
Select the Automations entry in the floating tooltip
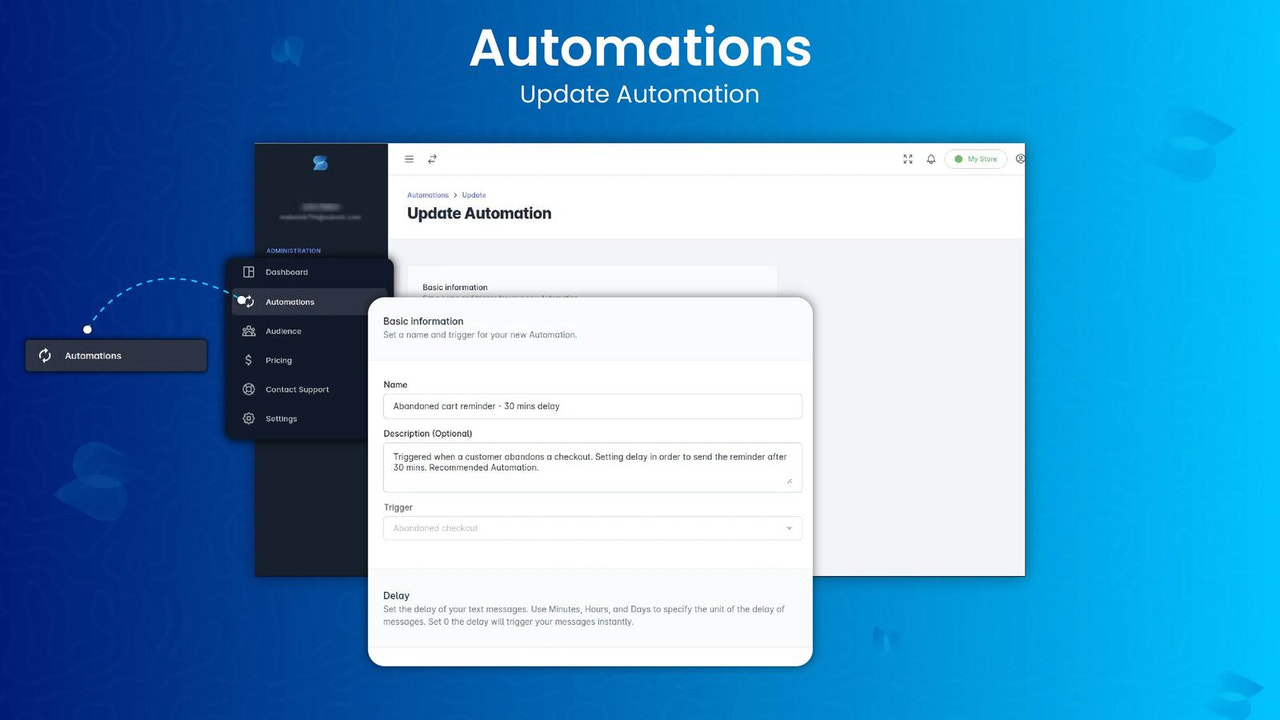coord(93,355)
